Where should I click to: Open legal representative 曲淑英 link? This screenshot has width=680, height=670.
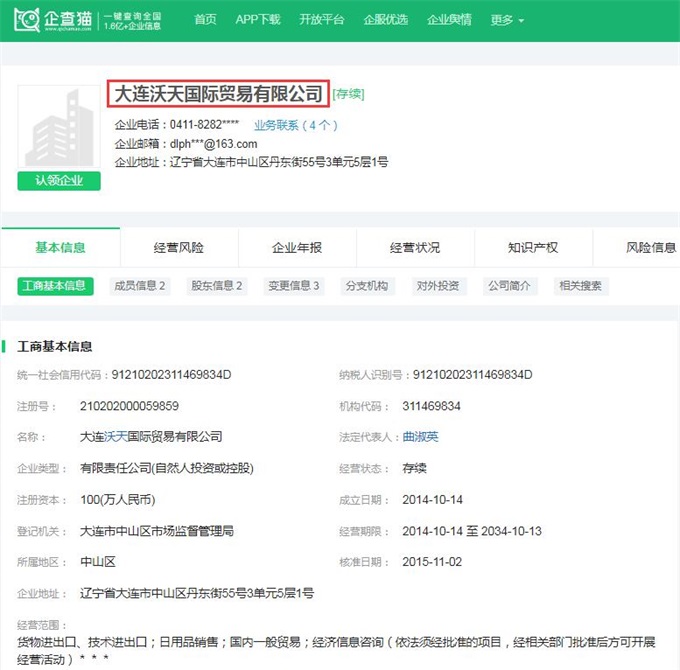click(420, 437)
